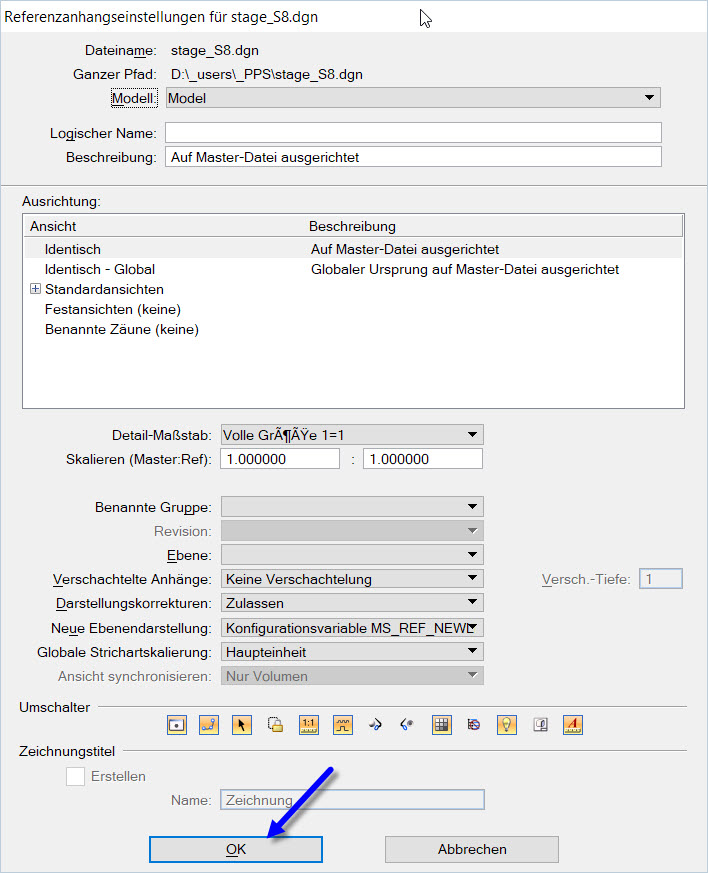
Task: Expand the Standardansichten tree node
Action: tap(35, 289)
